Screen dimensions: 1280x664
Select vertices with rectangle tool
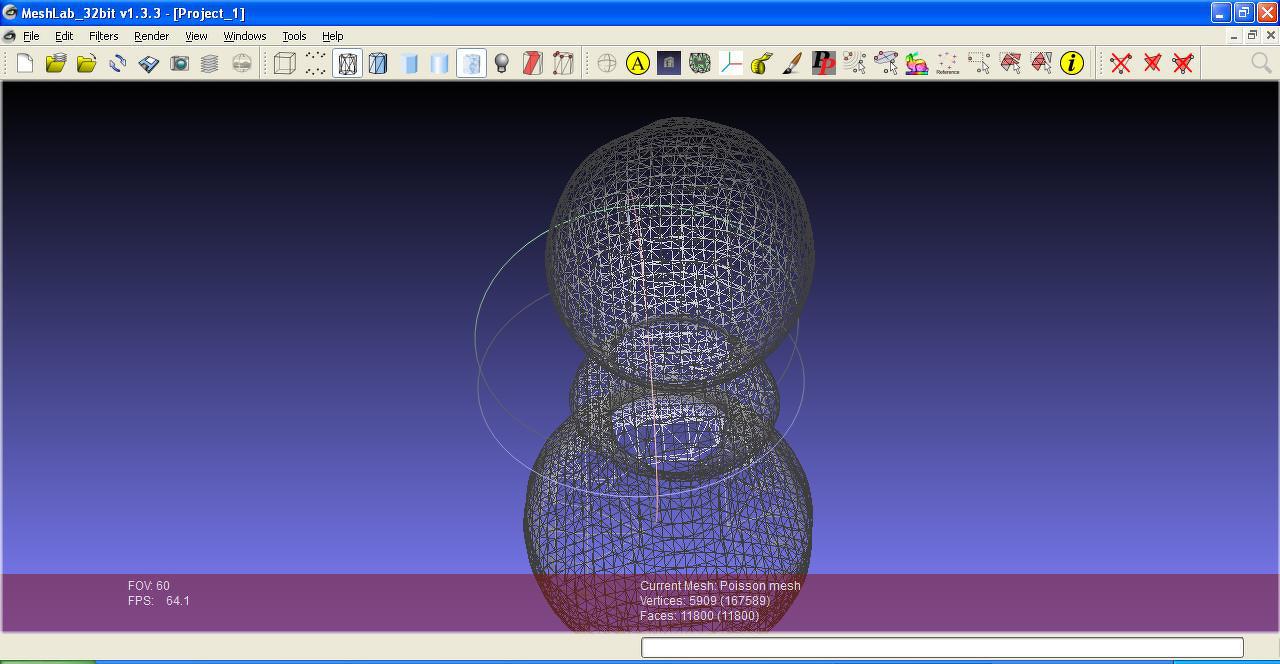(979, 63)
